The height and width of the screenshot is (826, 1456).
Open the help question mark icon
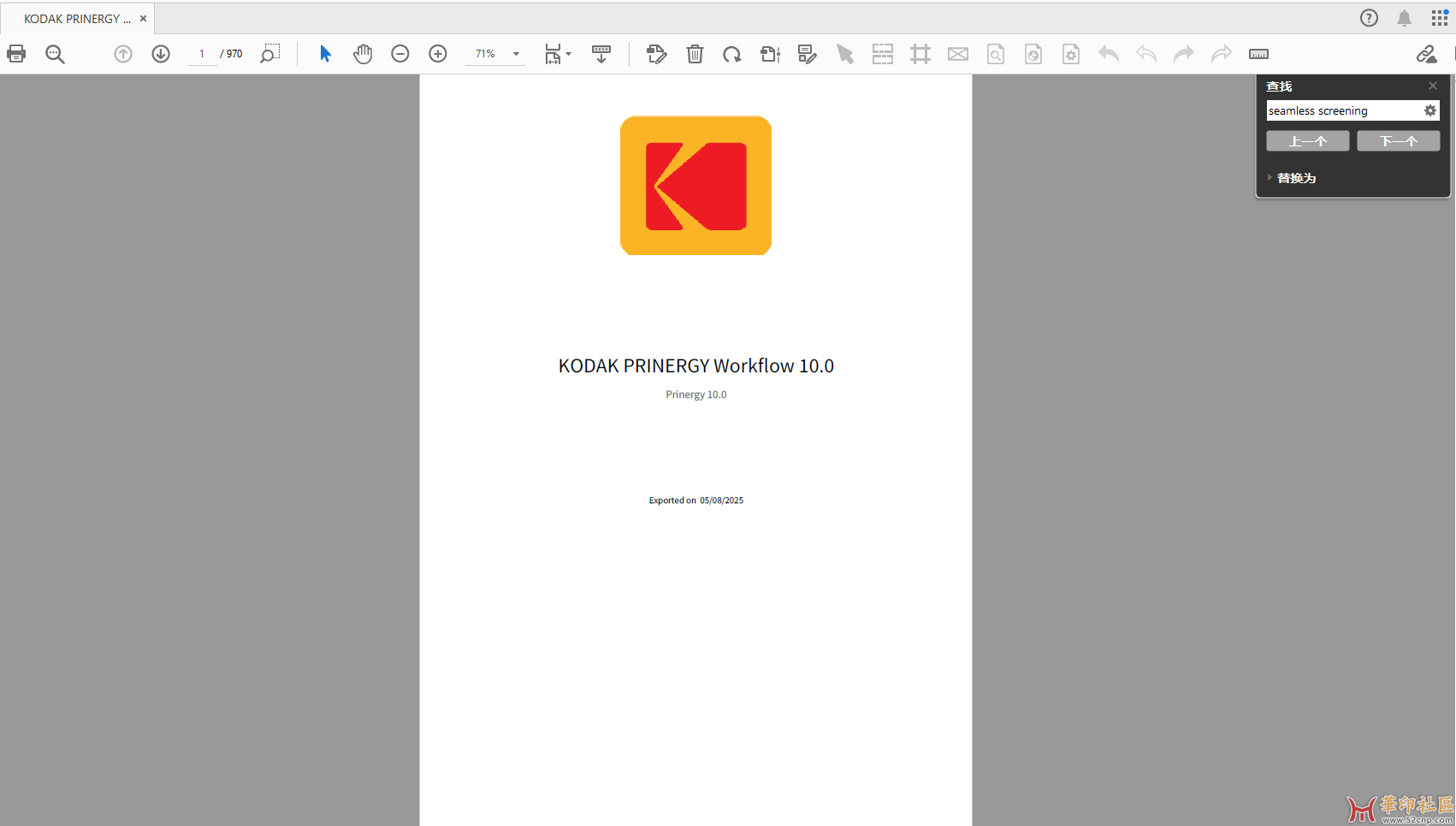click(x=1369, y=18)
